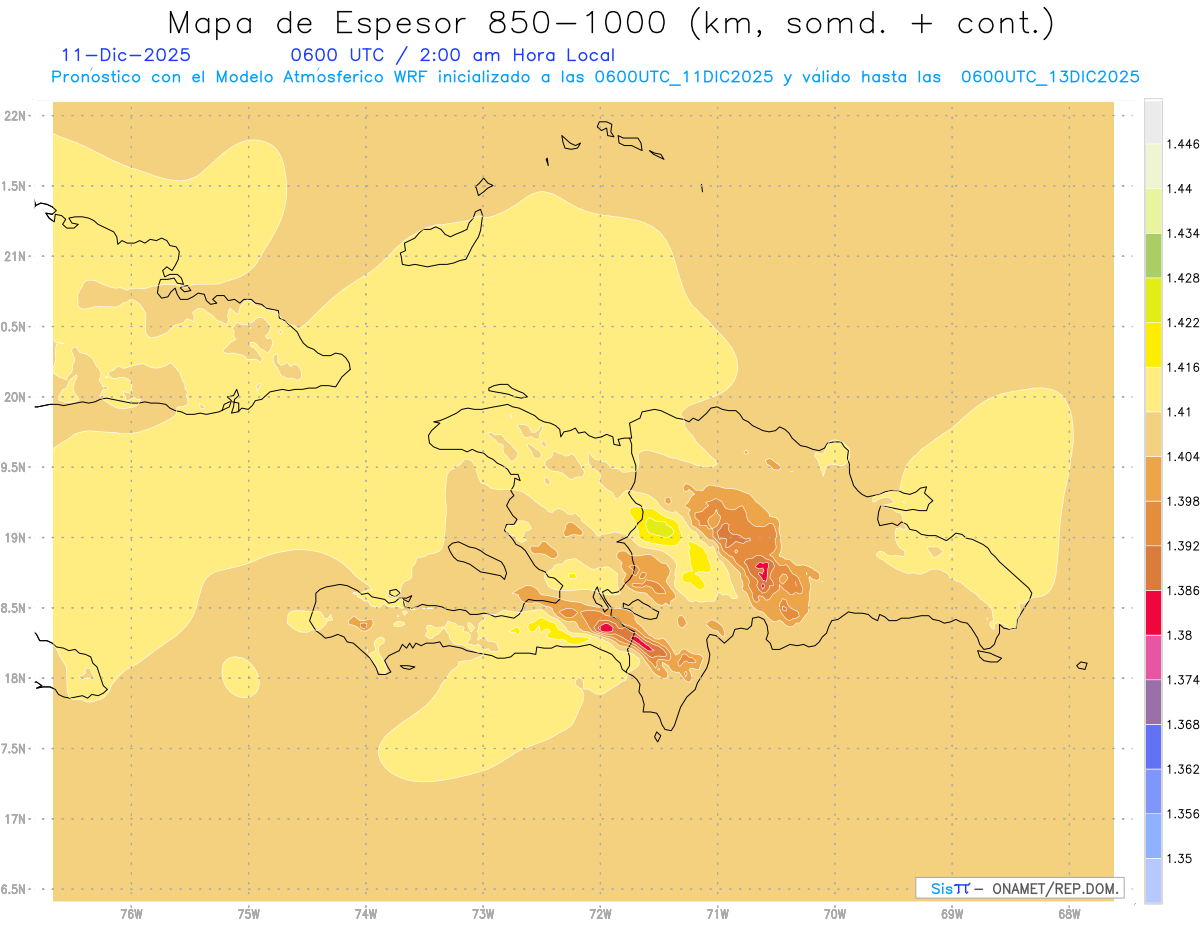Pick the purple legend swatch between 1.368 and 1.374
This screenshot has width=1200, height=927.
(1153, 702)
